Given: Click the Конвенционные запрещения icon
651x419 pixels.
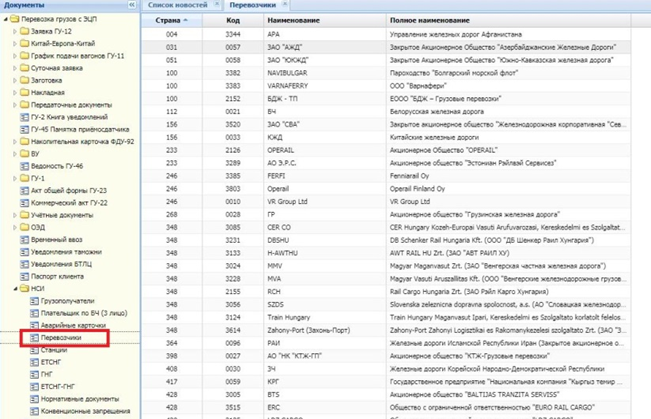Looking at the screenshot, I should (34, 411).
